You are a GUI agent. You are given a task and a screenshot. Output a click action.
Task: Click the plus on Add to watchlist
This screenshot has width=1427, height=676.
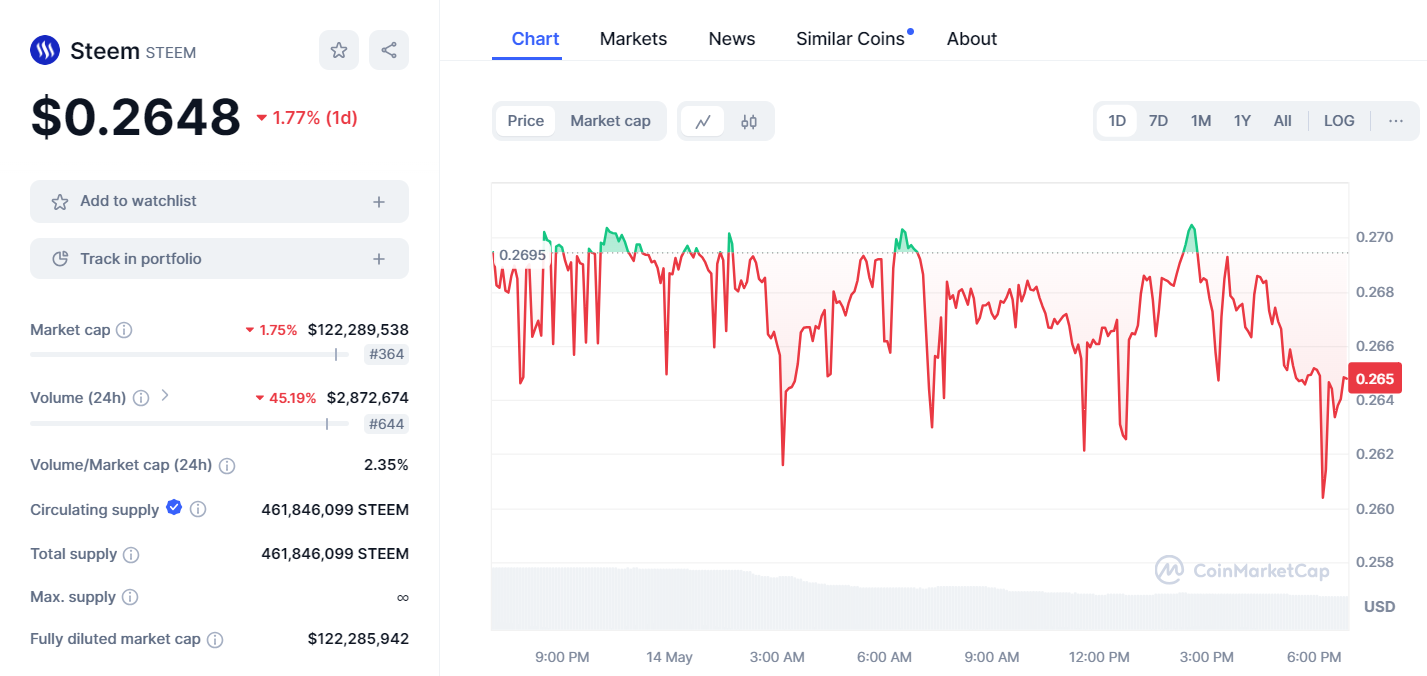[379, 202]
